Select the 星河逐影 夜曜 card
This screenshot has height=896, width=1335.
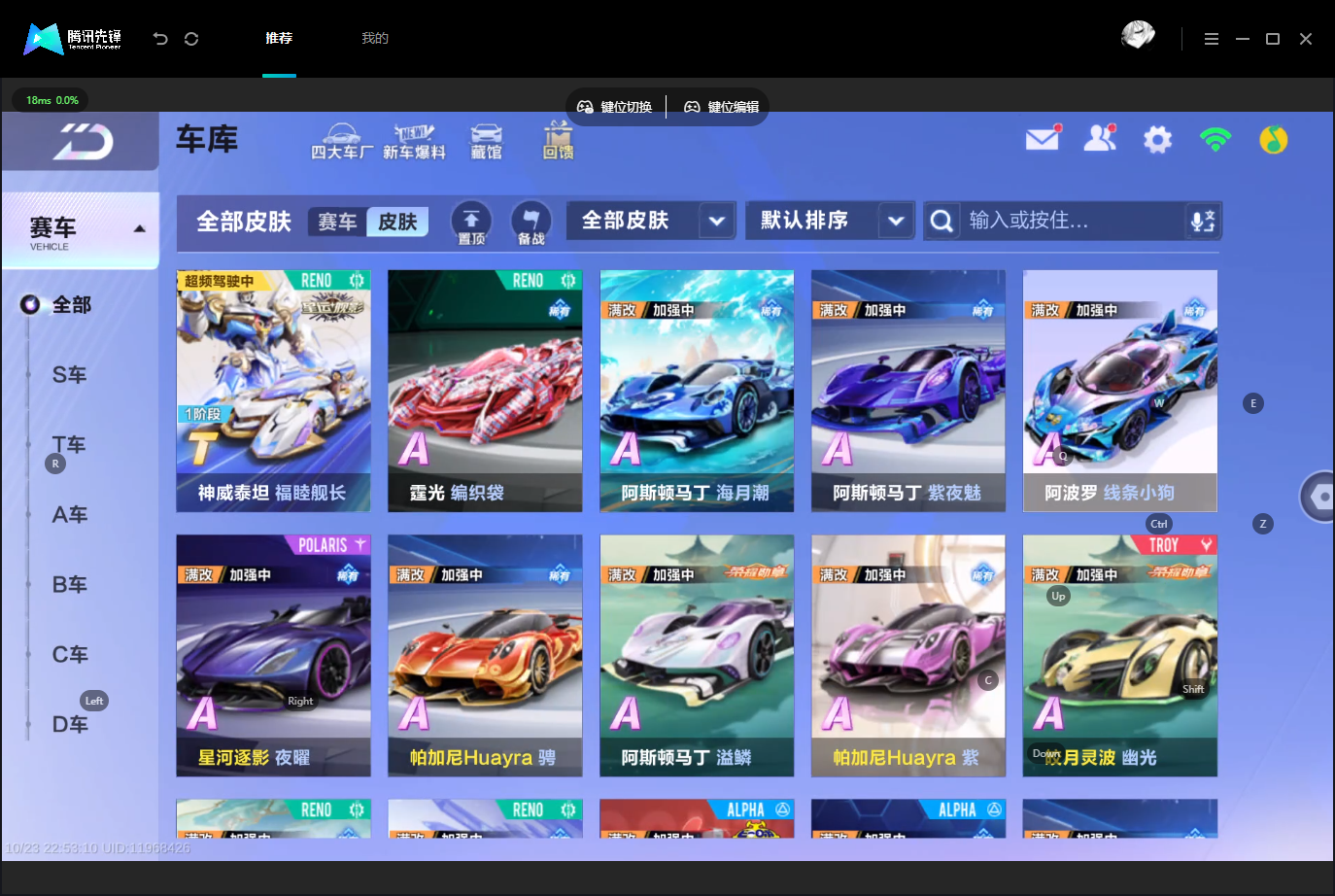click(x=273, y=655)
